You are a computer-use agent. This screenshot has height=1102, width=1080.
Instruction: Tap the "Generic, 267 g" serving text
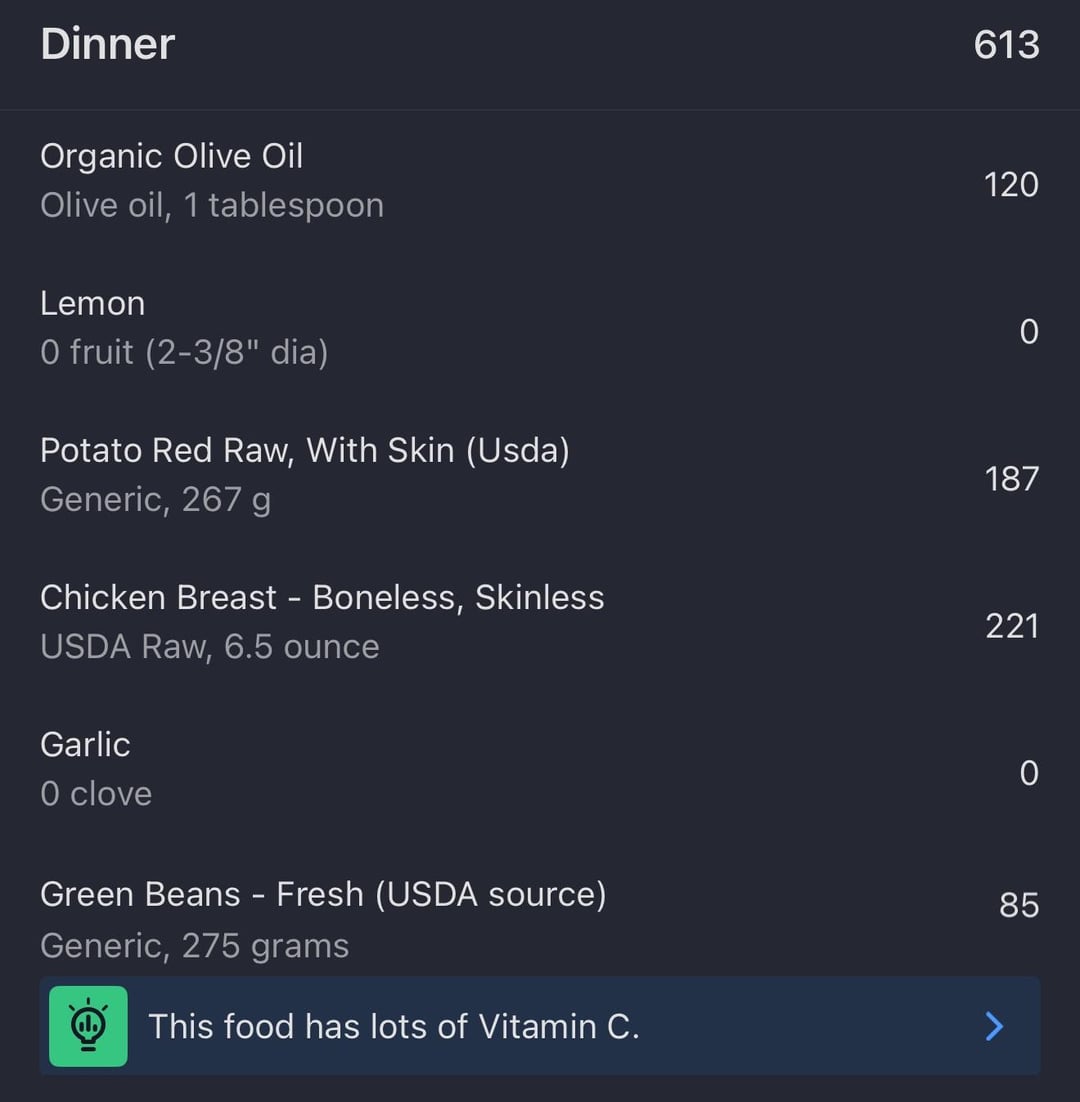(155, 499)
